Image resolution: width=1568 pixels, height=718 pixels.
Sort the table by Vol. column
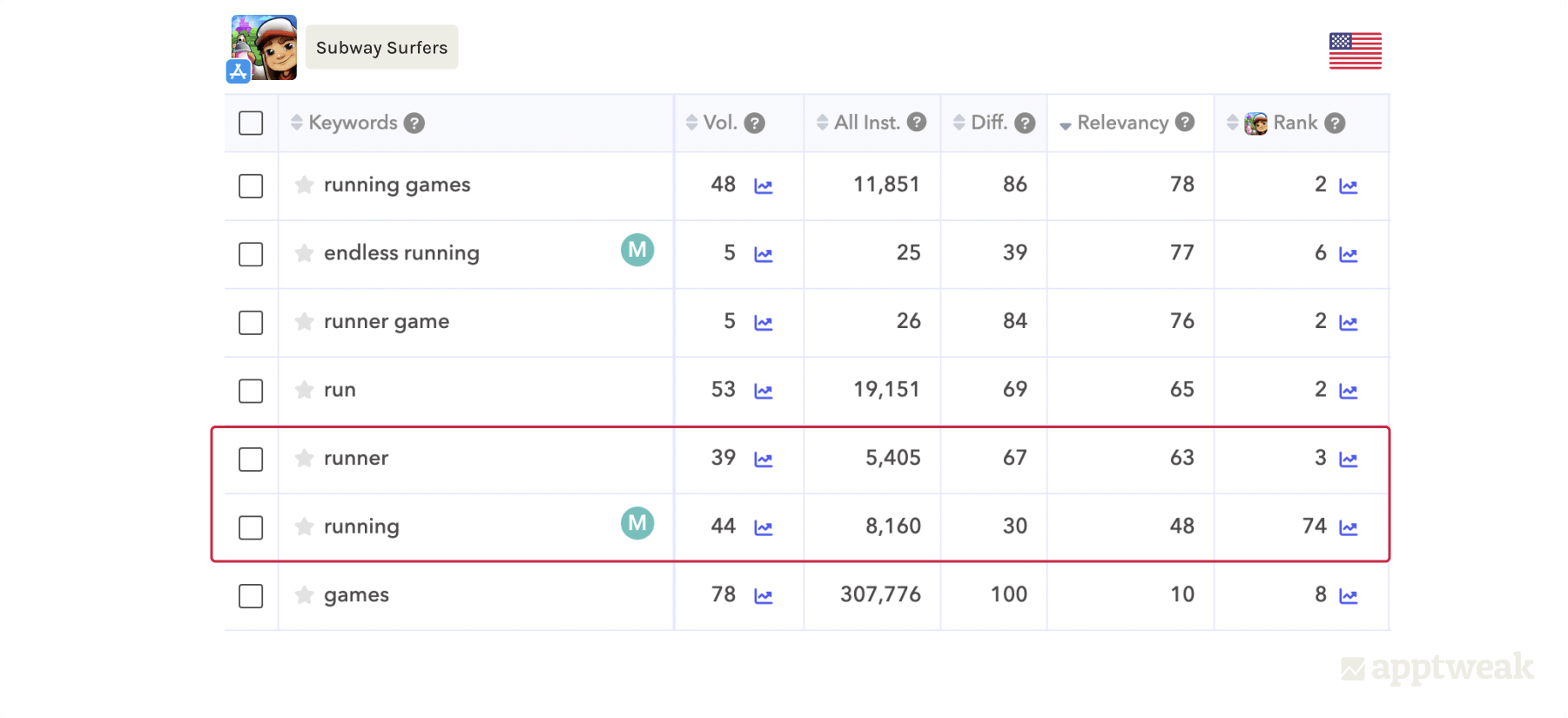click(x=692, y=123)
